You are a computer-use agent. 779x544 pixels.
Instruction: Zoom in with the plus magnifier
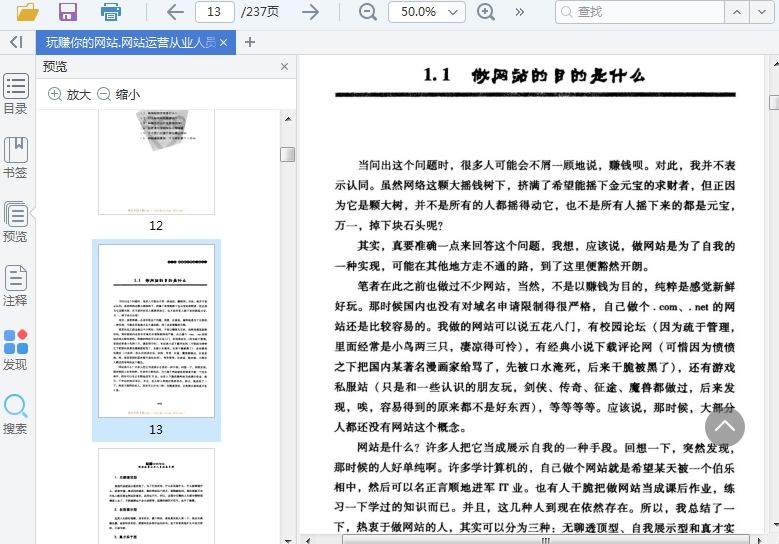pyautogui.click(x=485, y=11)
